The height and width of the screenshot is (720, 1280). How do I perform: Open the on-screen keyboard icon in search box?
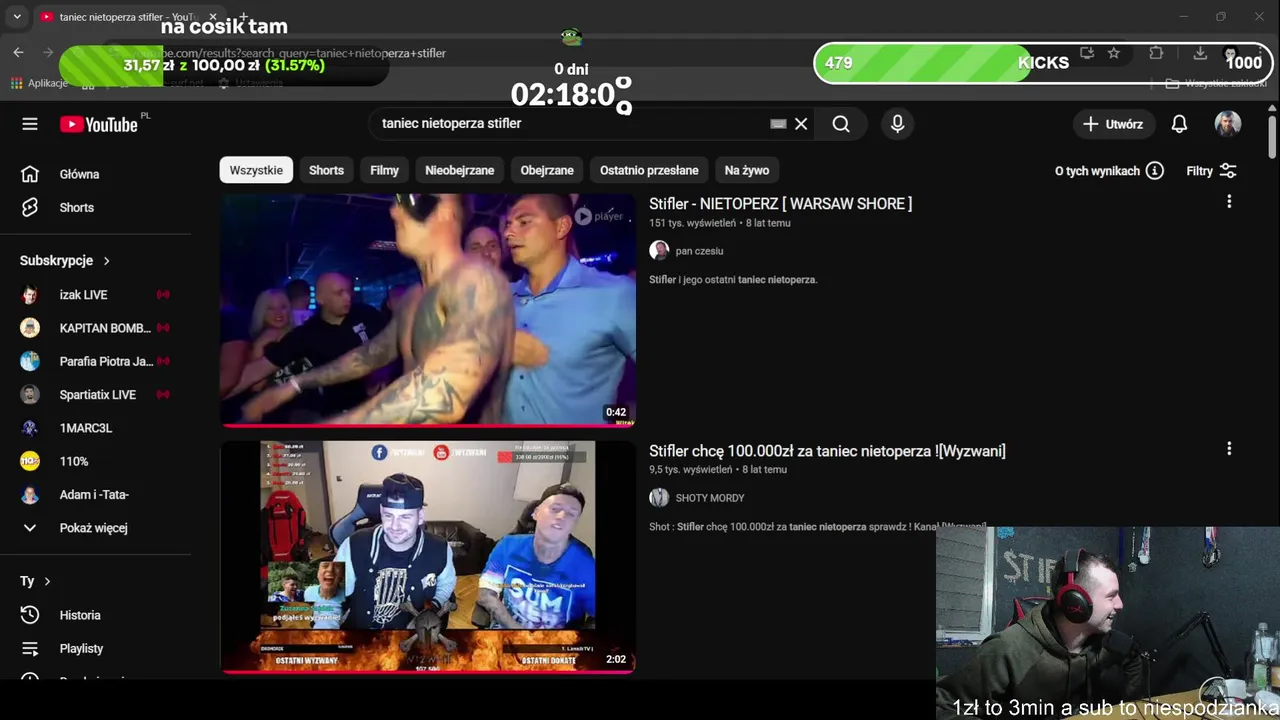coord(778,124)
